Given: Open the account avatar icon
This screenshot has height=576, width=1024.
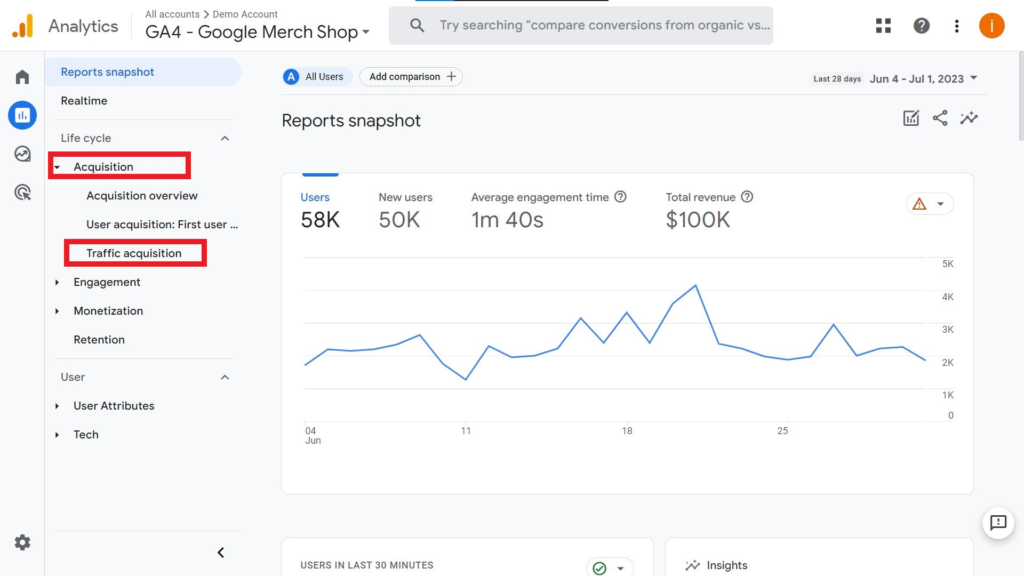Looking at the screenshot, I should pos(991,25).
